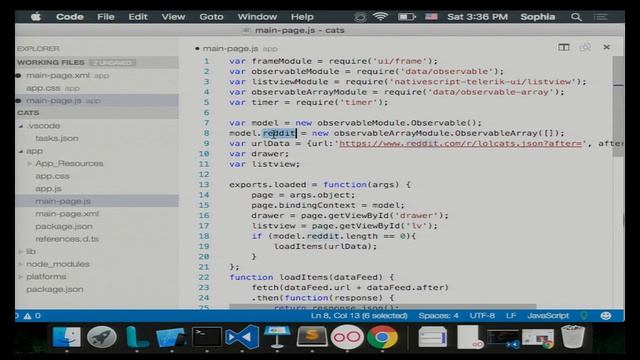640x360 pixels.
Task: Open the View menu
Action: (173, 17)
